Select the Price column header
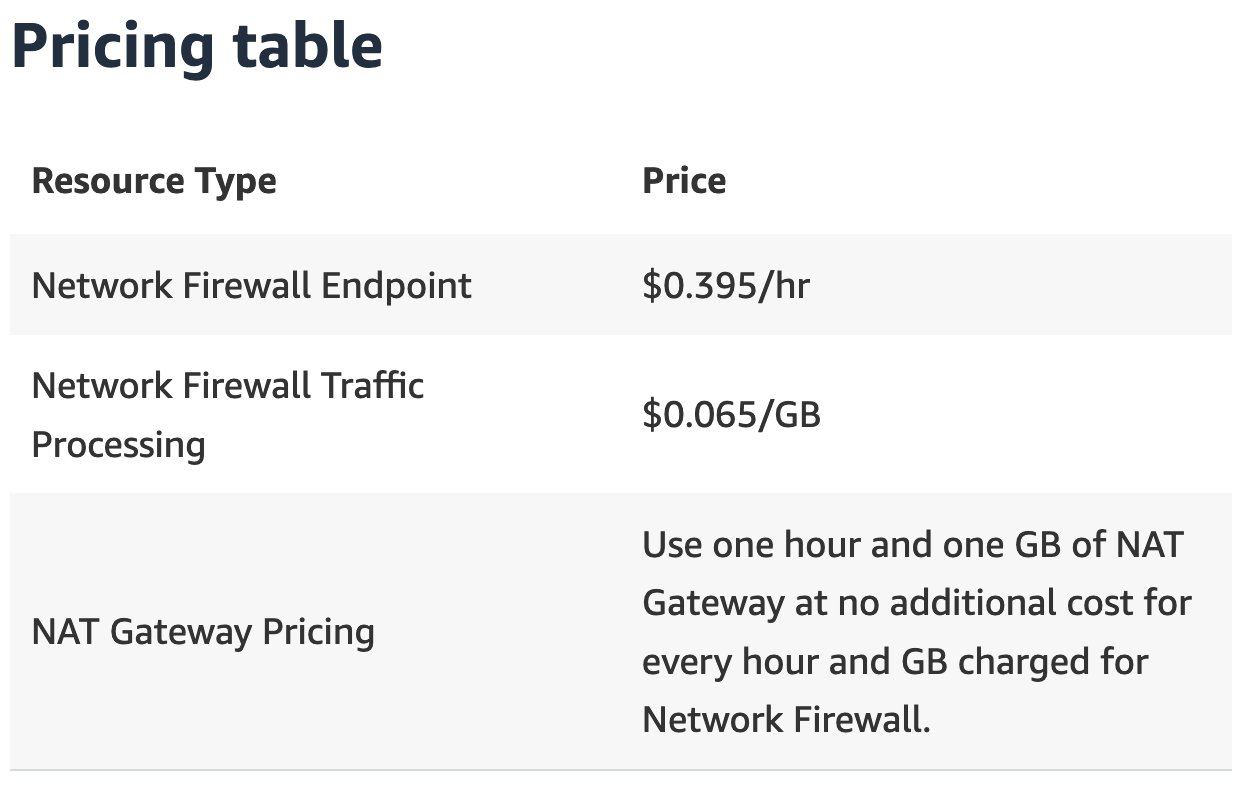The width and height of the screenshot is (1246, 788). (684, 180)
